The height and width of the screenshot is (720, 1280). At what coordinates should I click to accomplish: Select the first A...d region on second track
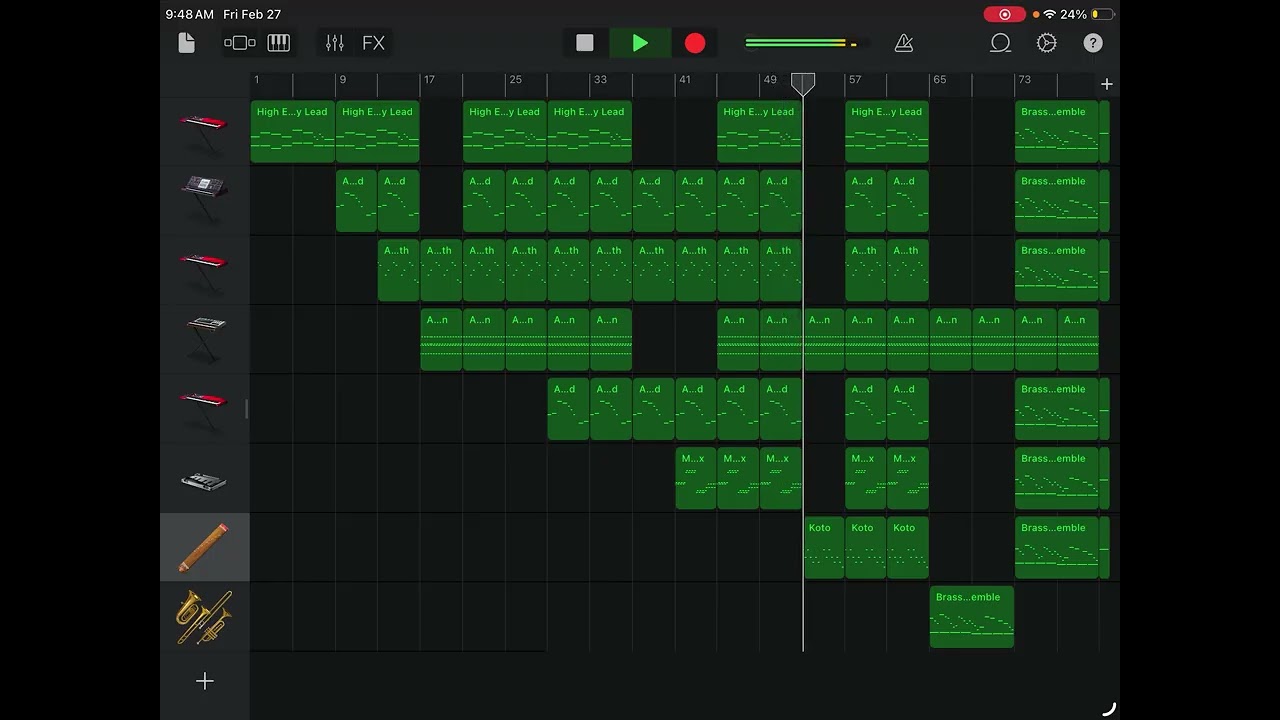pos(356,201)
